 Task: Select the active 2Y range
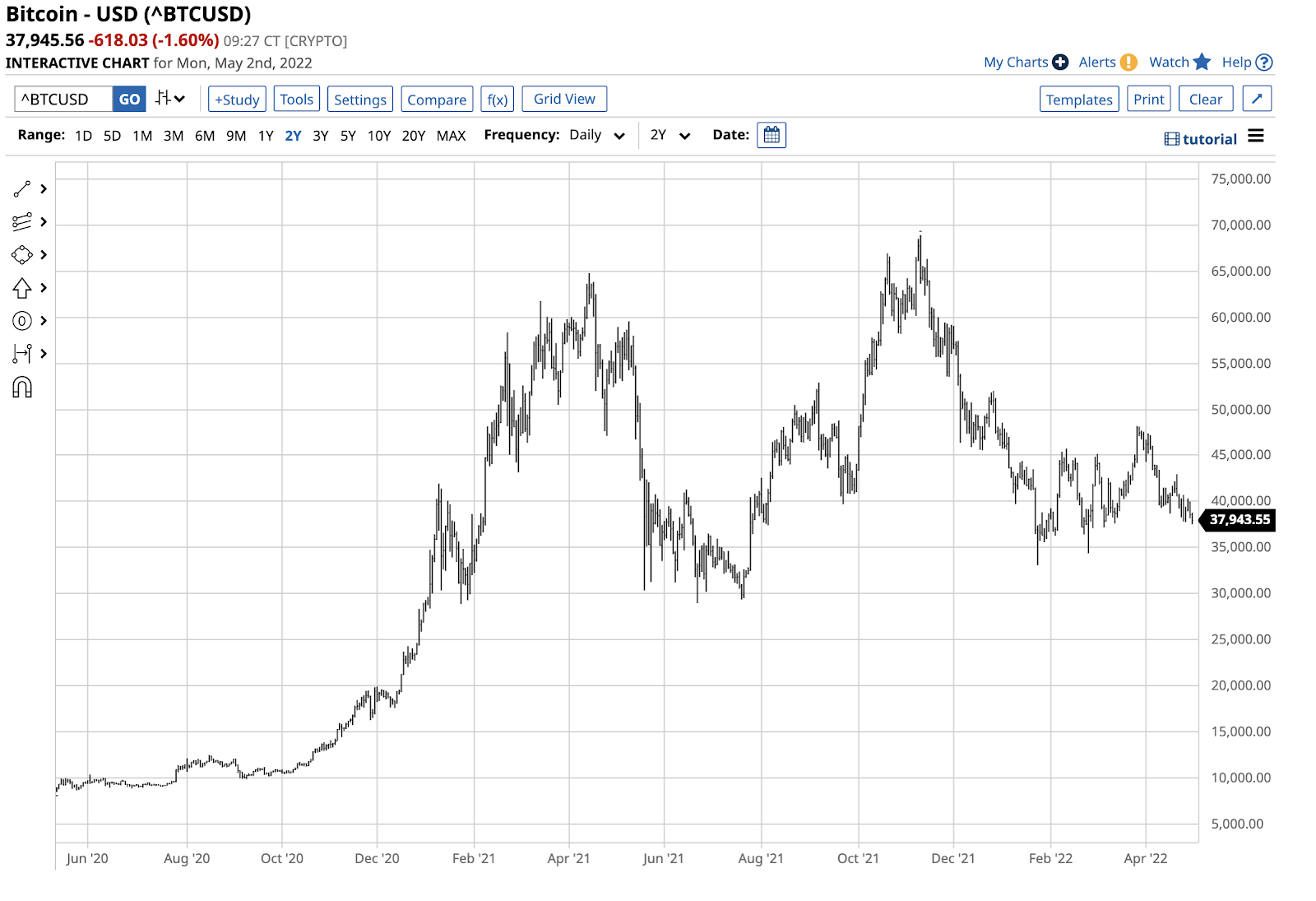click(x=293, y=136)
